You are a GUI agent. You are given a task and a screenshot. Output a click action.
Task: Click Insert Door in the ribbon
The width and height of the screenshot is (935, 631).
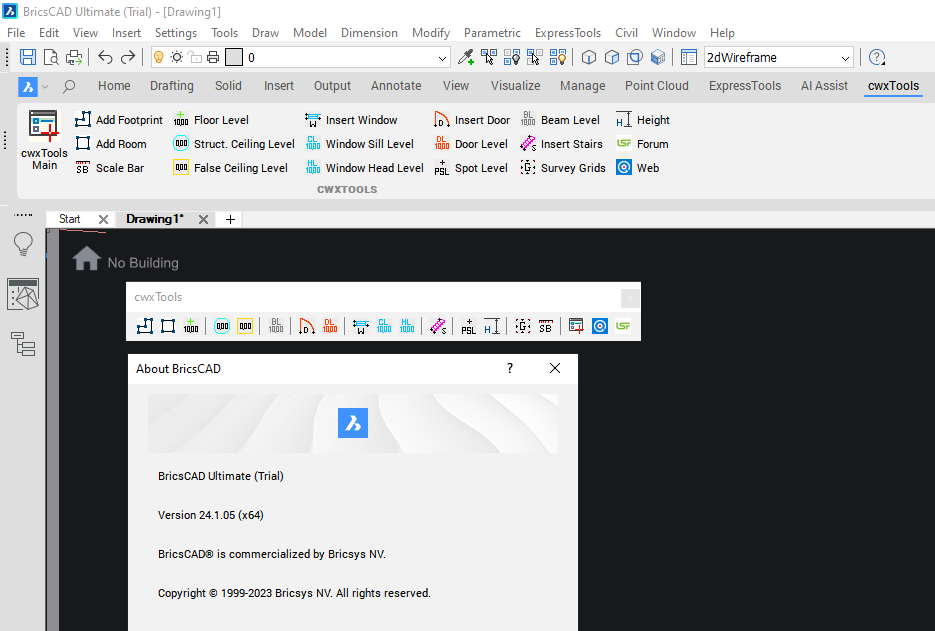coord(472,120)
